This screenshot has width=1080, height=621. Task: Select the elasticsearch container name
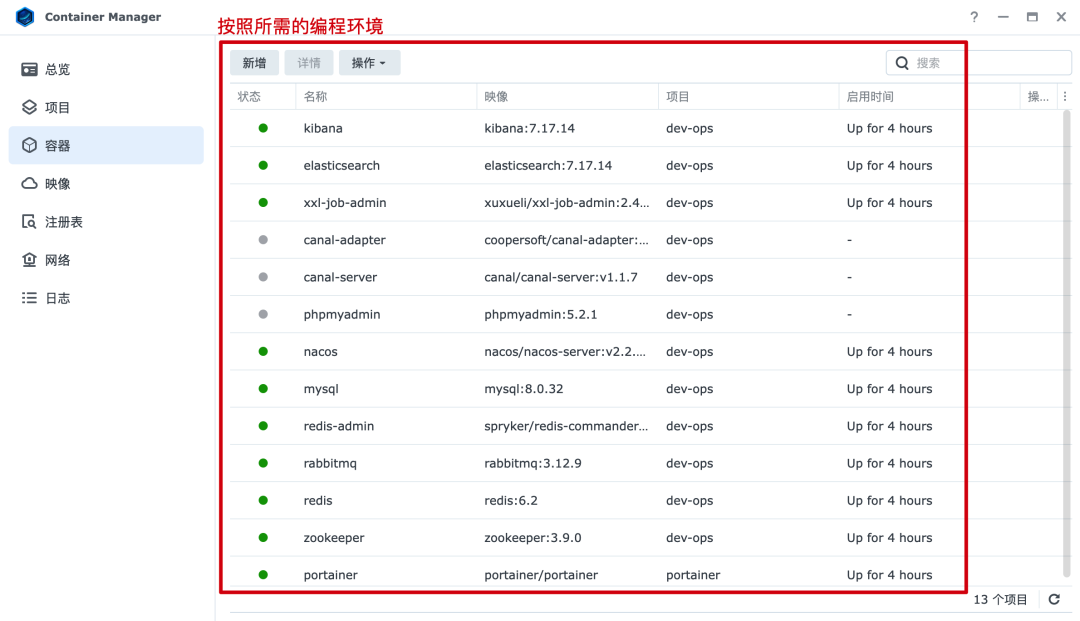(342, 165)
